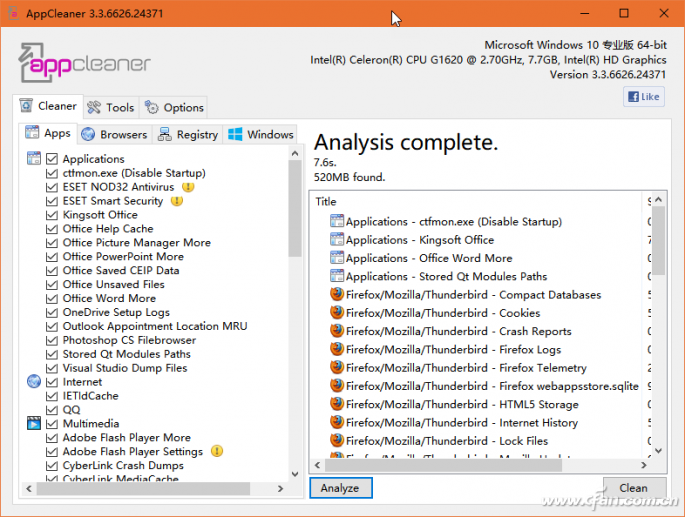
Task: Click icon of Stored Qt Modules result
Action: (337, 276)
